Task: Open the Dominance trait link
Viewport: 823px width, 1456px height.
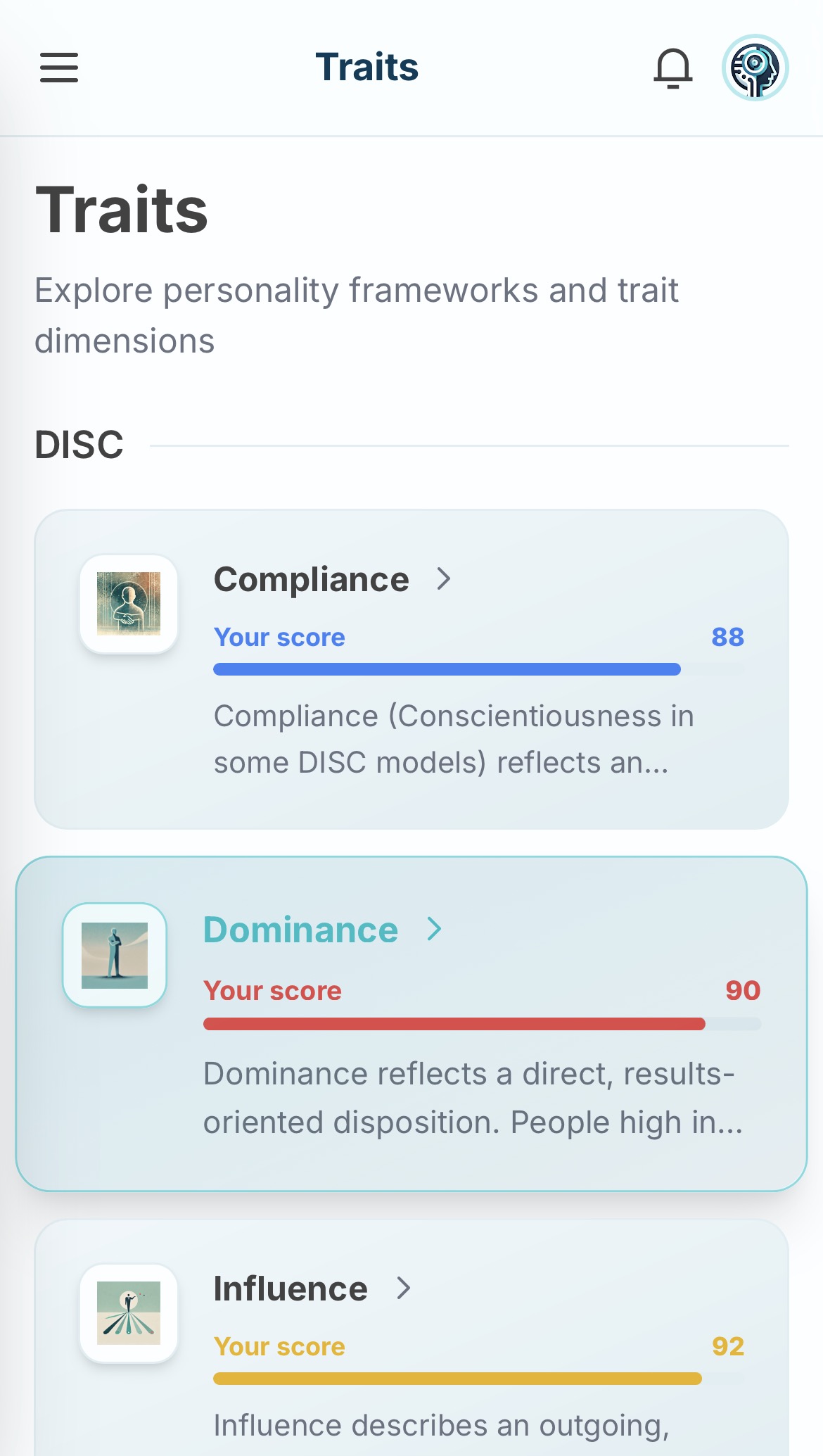Action: click(300, 929)
